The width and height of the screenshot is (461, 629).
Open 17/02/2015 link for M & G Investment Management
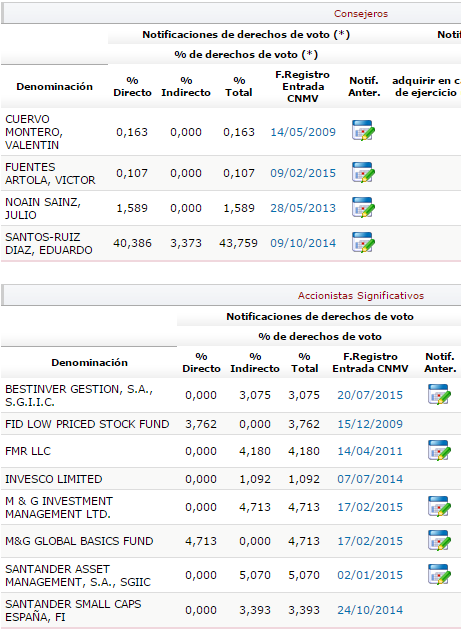[x=370, y=507]
